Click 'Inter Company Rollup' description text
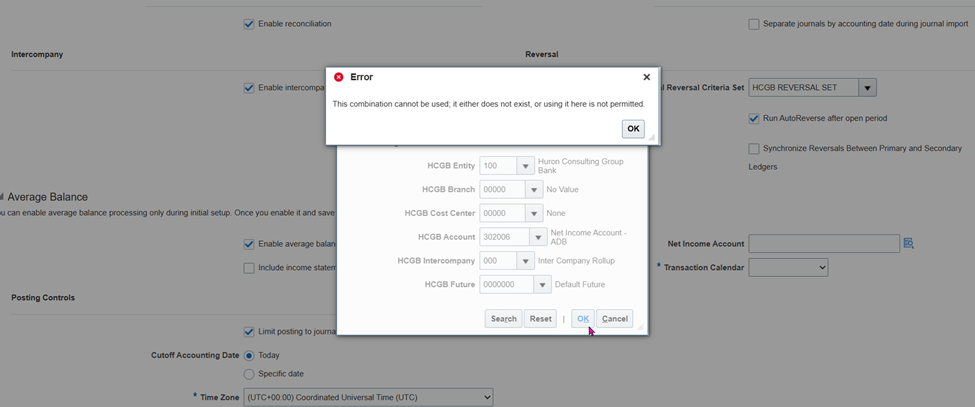Viewport: 975px width, 407px height. pyautogui.click(x=576, y=261)
